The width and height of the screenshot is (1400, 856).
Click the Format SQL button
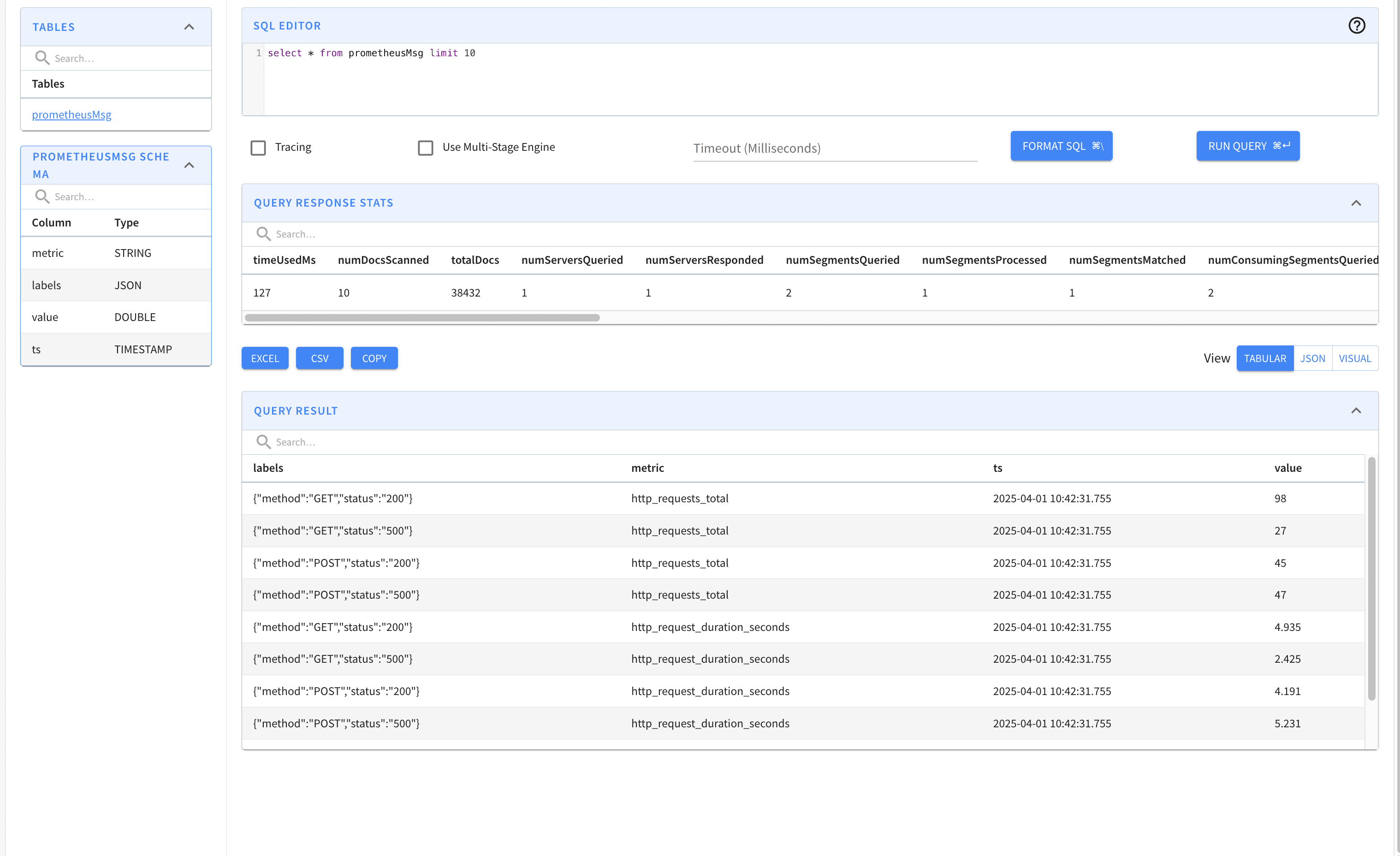tap(1062, 146)
